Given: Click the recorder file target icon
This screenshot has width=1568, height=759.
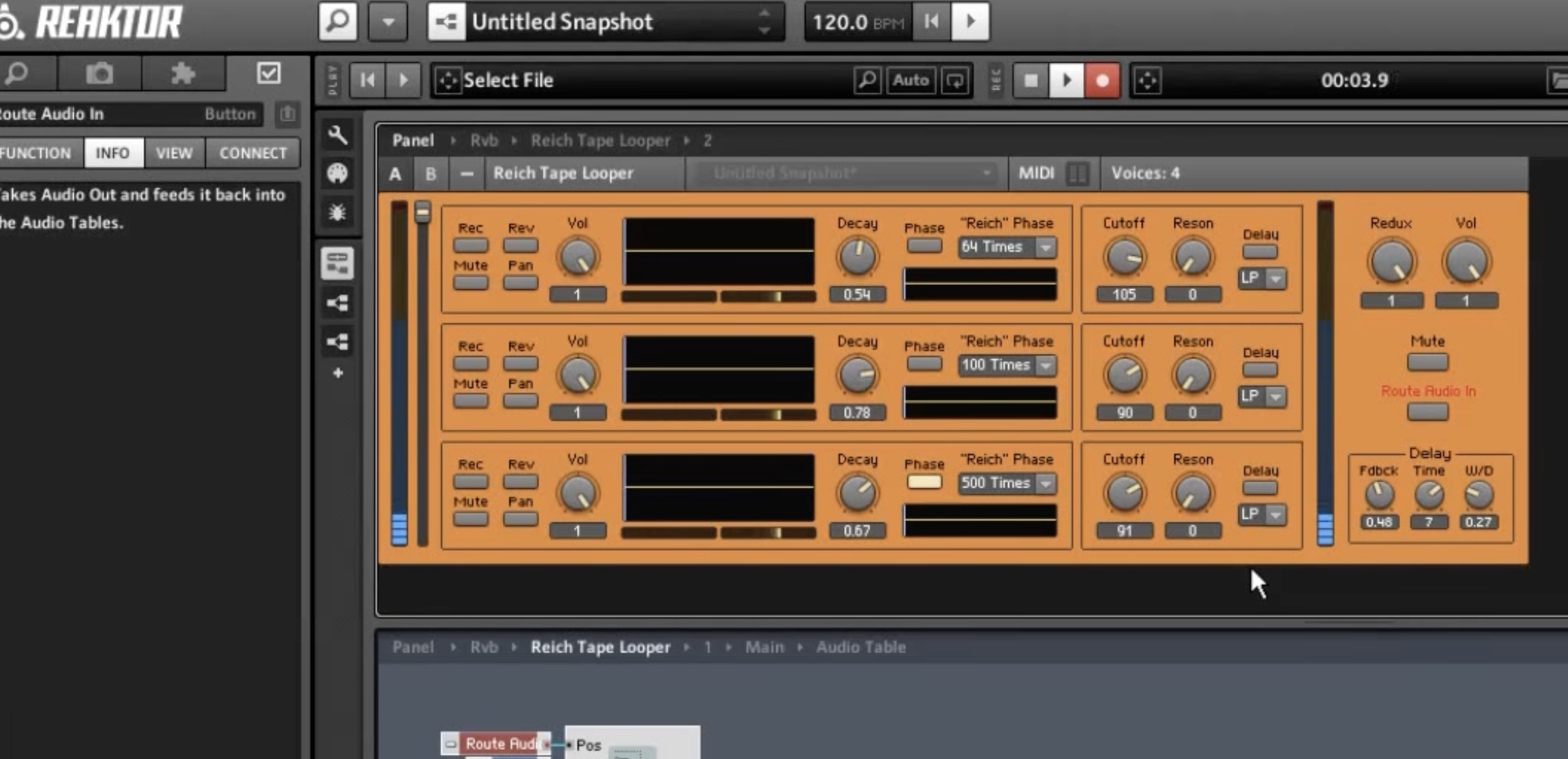Looking at the screenshot, I should [x=1147, y=80].
